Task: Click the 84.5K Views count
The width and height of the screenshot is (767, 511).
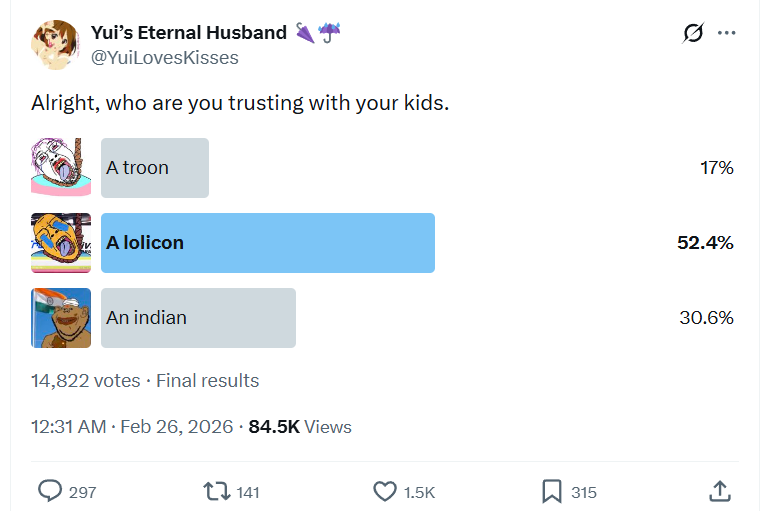Action: tap(300, 427)
